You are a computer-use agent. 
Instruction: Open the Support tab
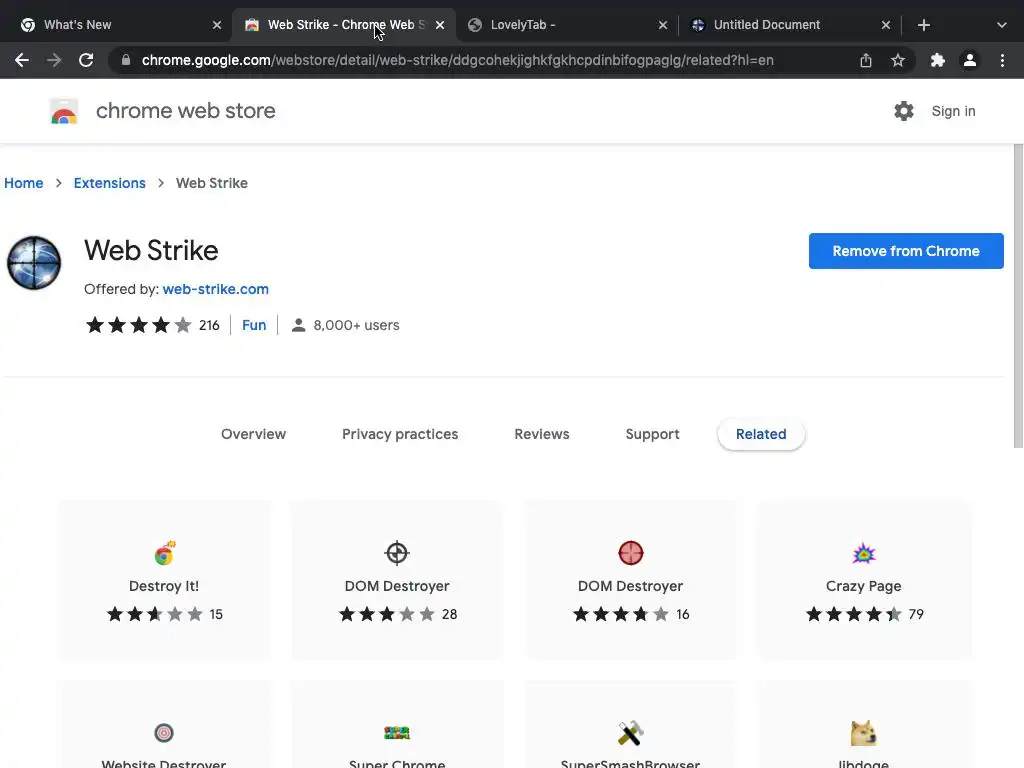click(x=652, y=434)
